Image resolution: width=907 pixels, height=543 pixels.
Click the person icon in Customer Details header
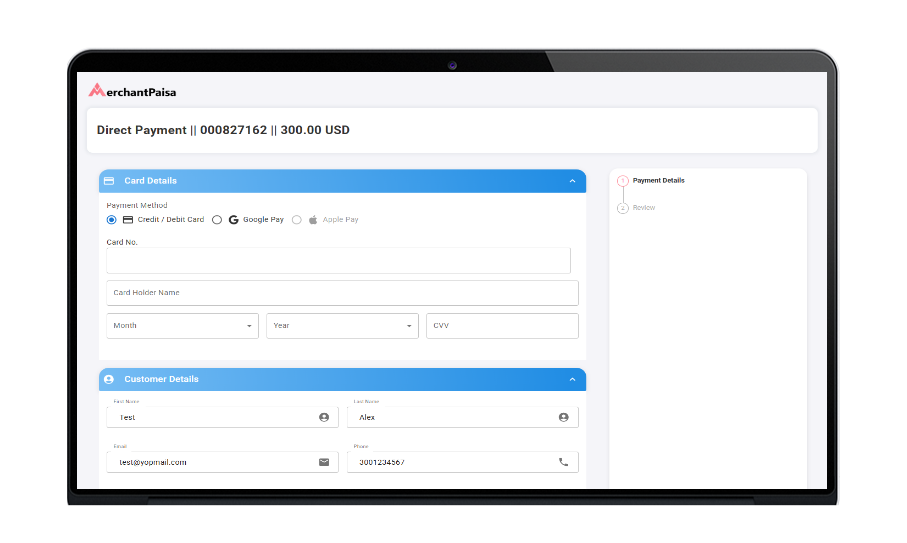coord(109,380)
